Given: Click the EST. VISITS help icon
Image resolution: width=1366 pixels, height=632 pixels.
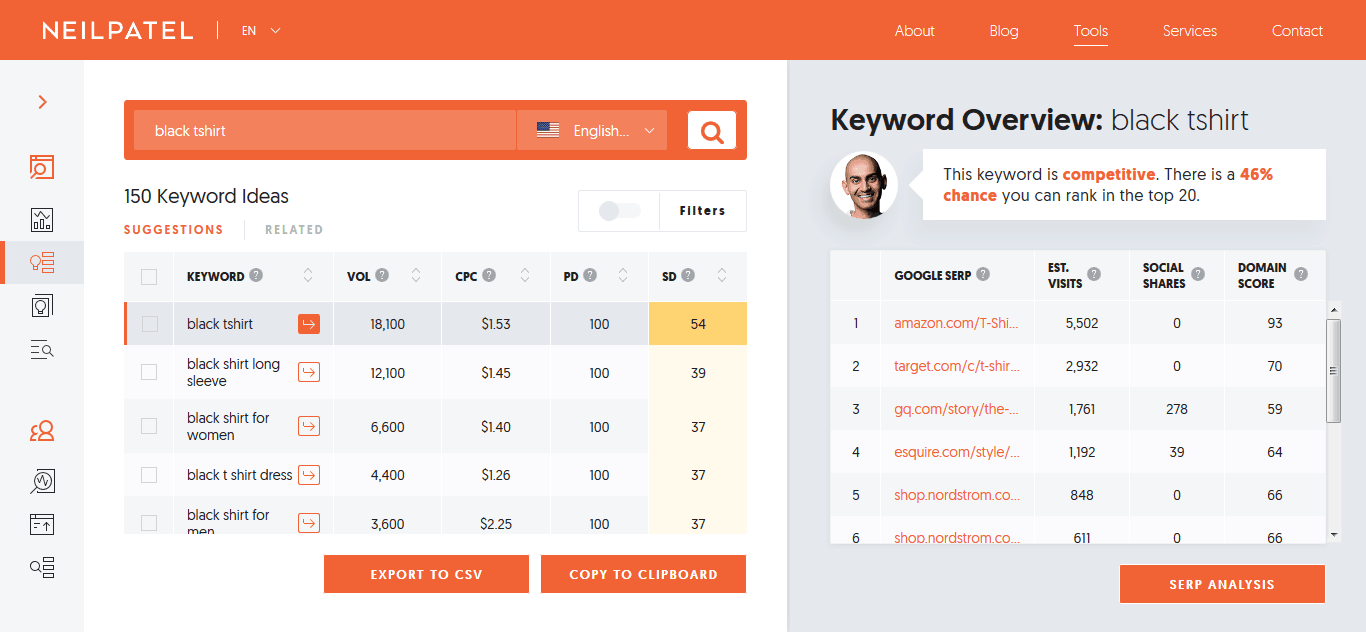Looking at the screenshot, I should click(x=1094, y=274).
